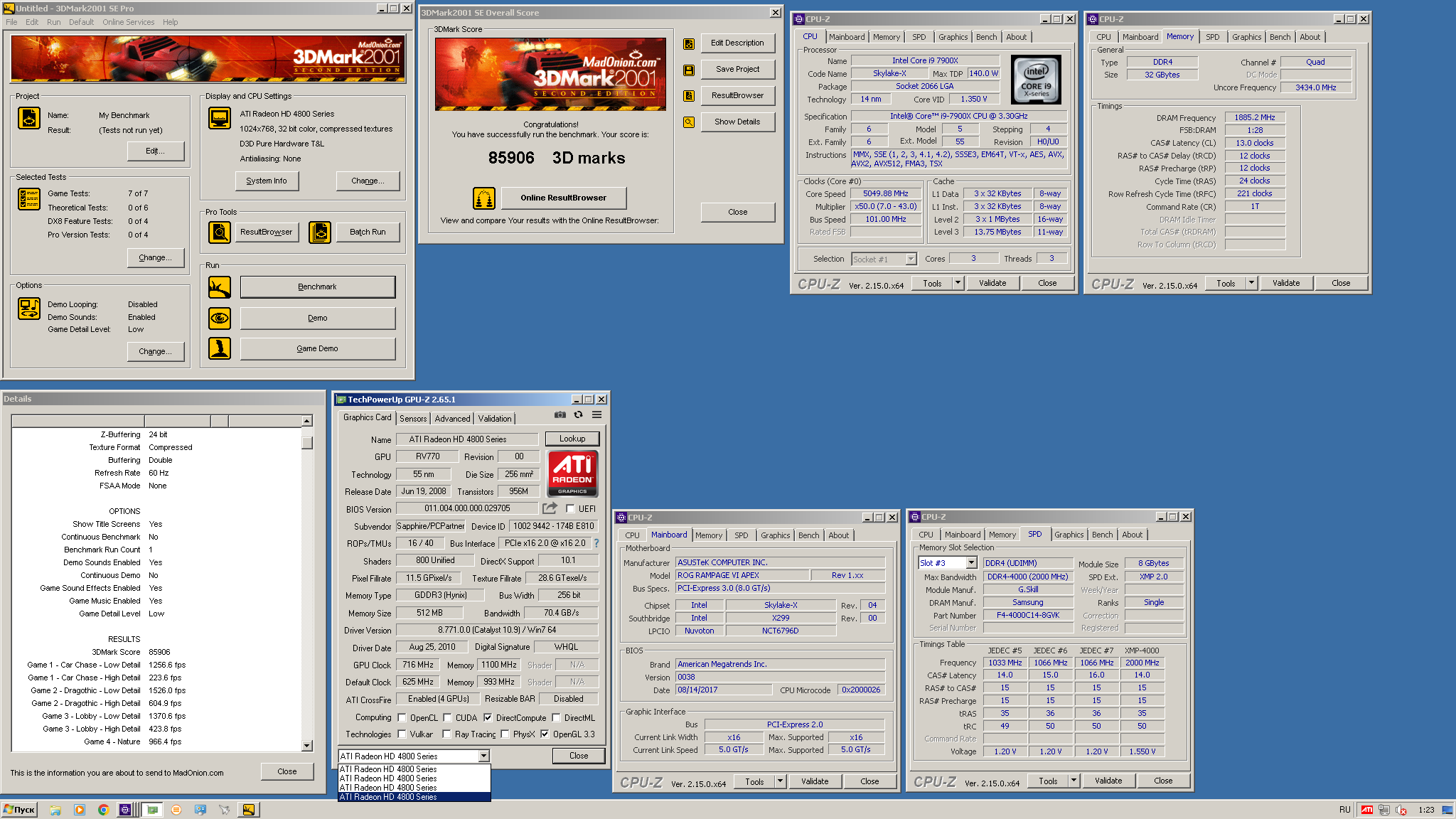Toggle the CUDA checkbox

click(447, 718)
